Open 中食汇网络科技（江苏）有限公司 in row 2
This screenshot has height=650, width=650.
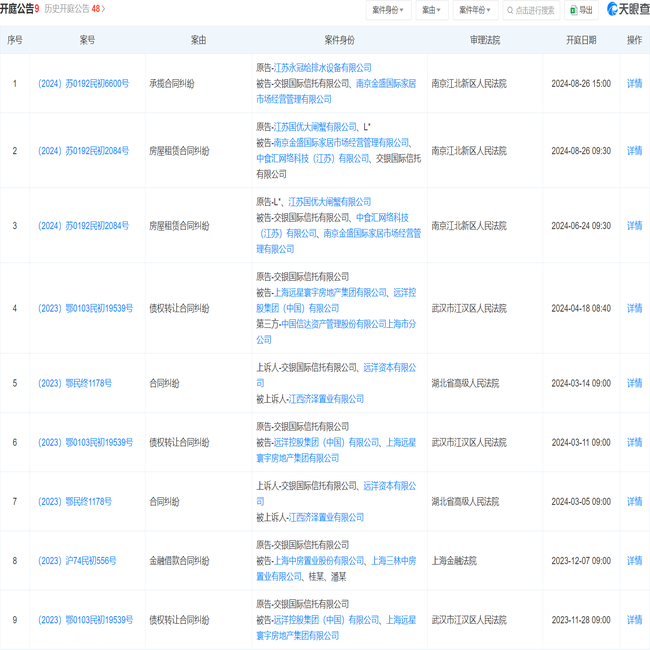(313, 159)
